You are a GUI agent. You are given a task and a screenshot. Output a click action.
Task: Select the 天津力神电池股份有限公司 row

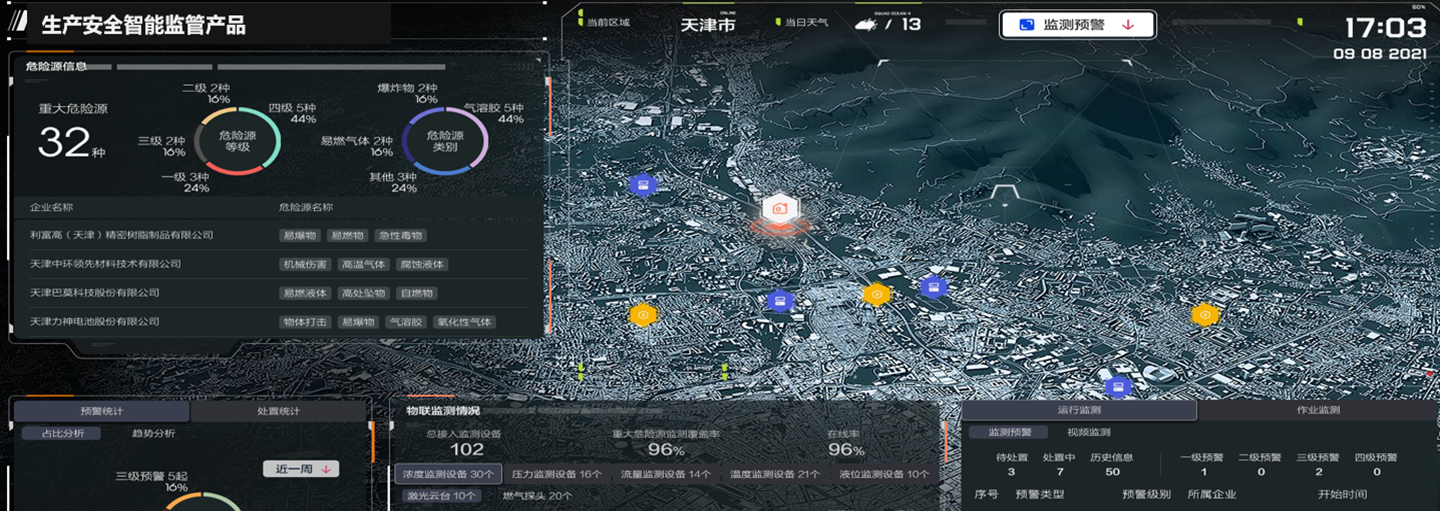pyautogui.click(x=95, y=322)
